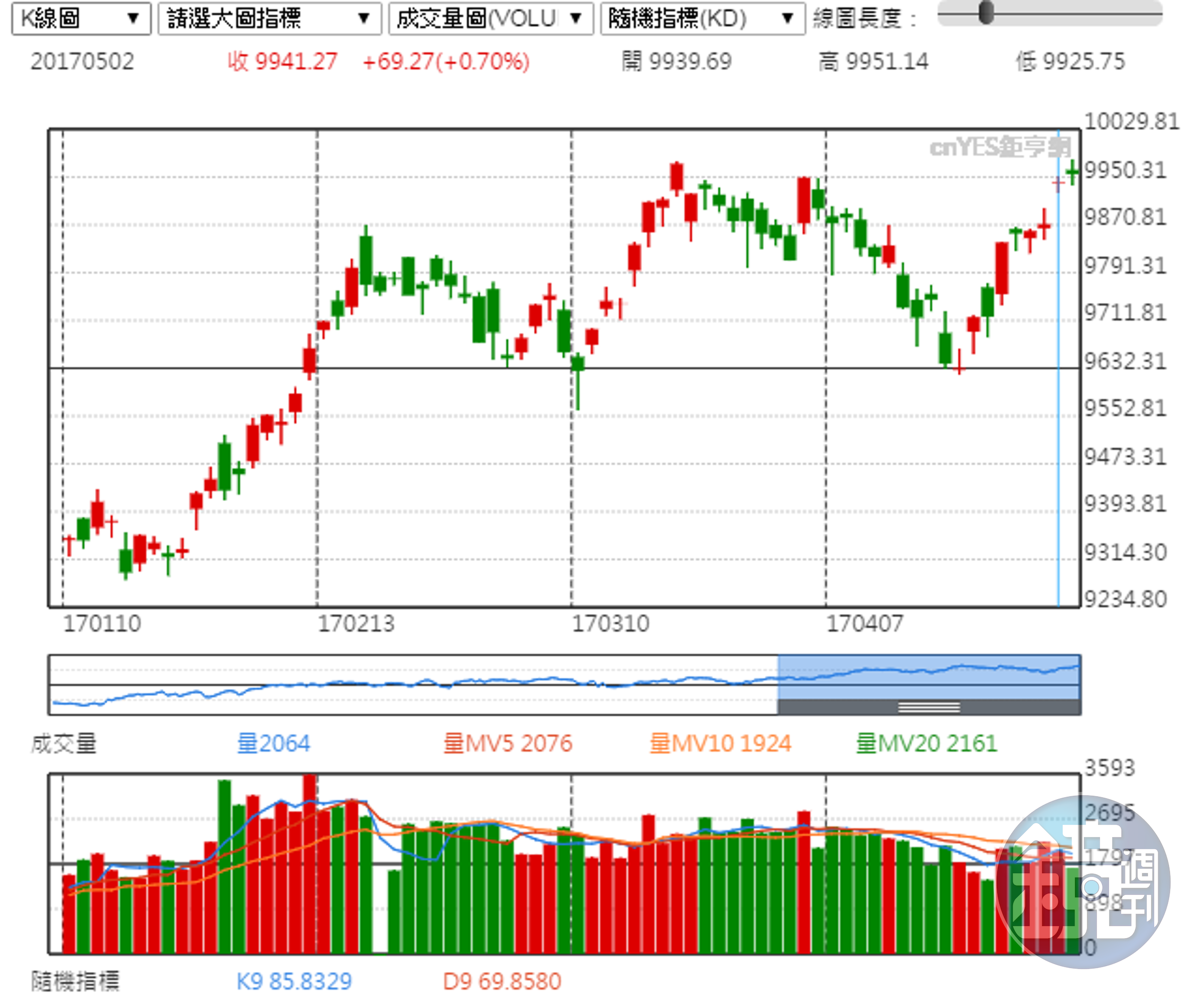
Task: Click the 170213 date axis label
Action: tap(356, 623)
